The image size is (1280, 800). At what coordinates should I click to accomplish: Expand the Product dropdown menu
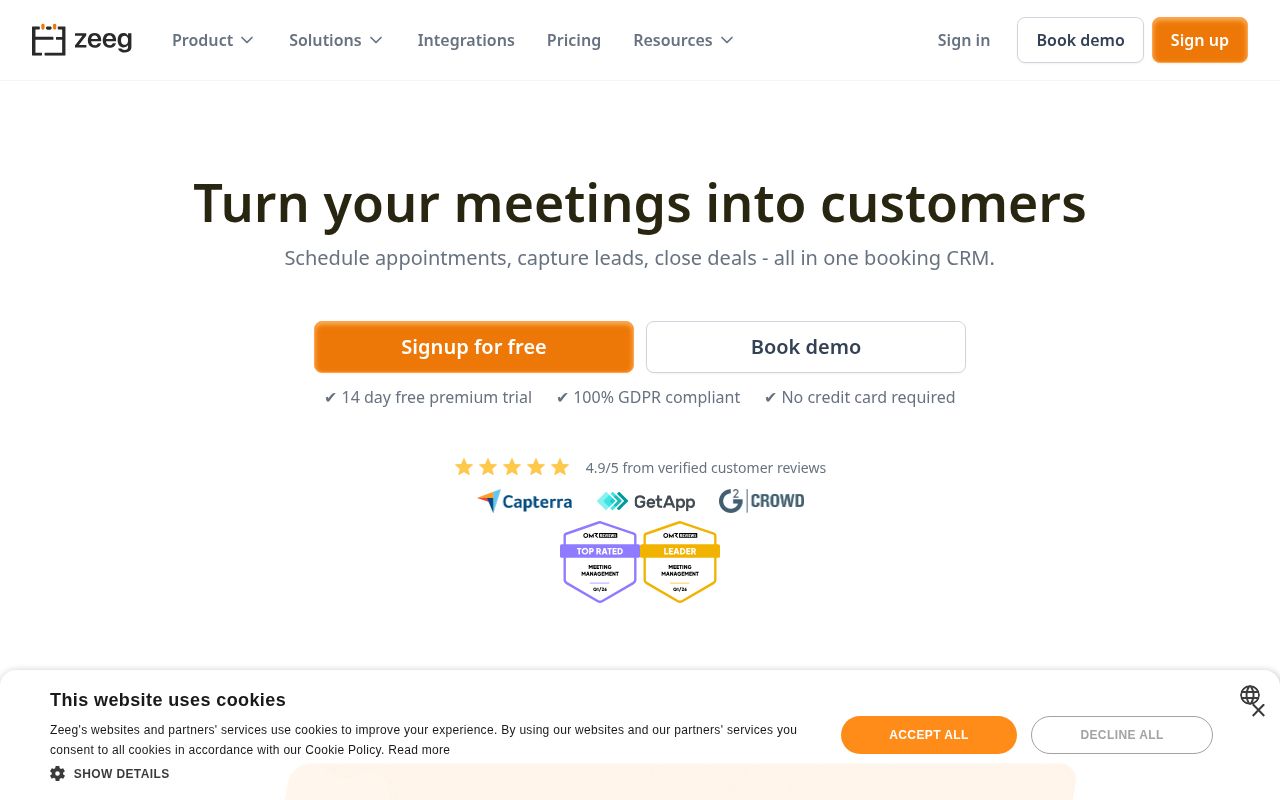(213, 40)
